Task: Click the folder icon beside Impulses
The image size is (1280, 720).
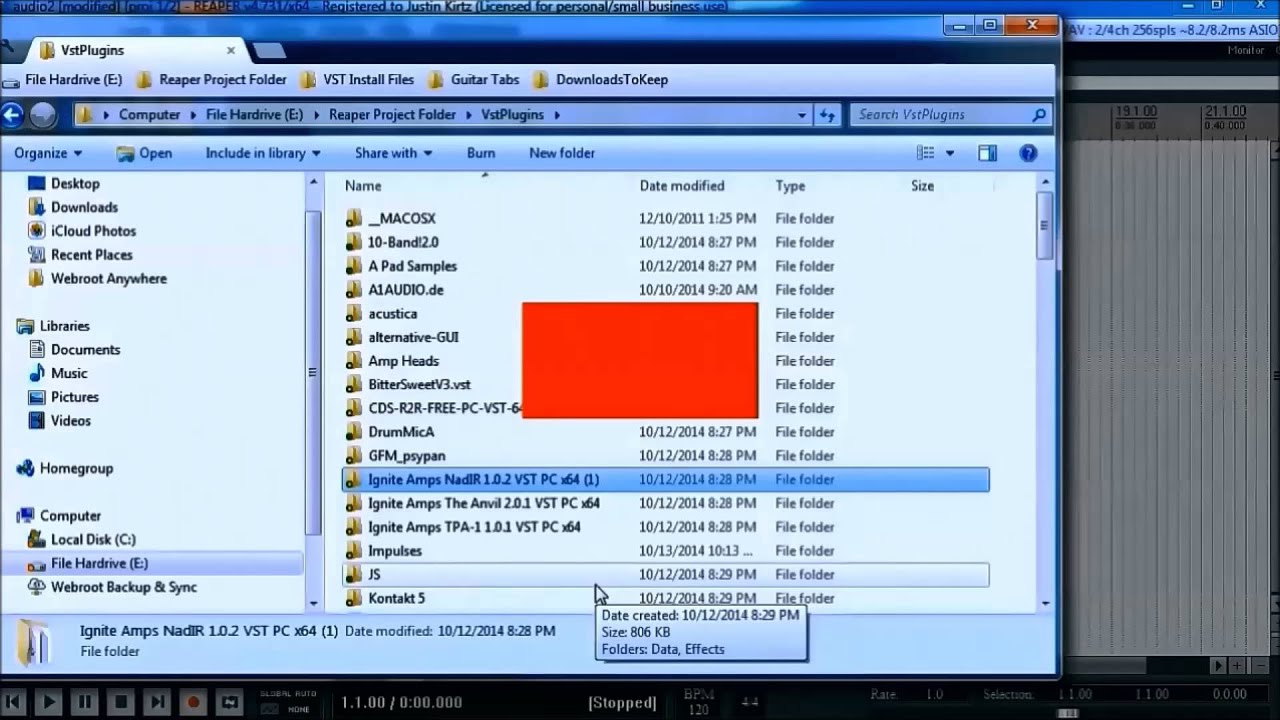Action: pyautogui.click(x=353, y=551)
